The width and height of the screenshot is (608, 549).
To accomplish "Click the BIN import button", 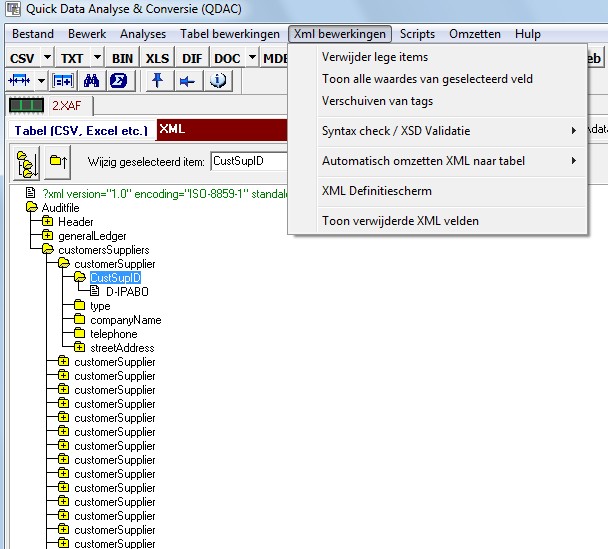I will click(123, 58).
